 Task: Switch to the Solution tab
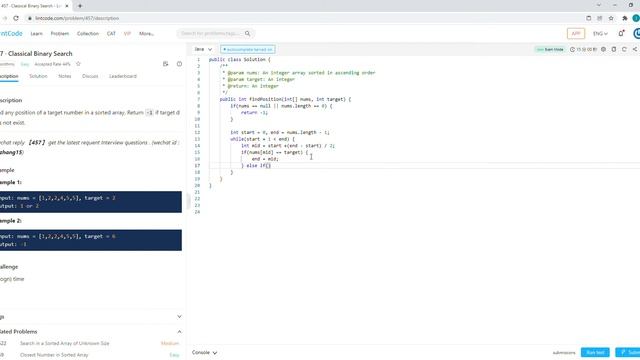click(x=38, y=76)
